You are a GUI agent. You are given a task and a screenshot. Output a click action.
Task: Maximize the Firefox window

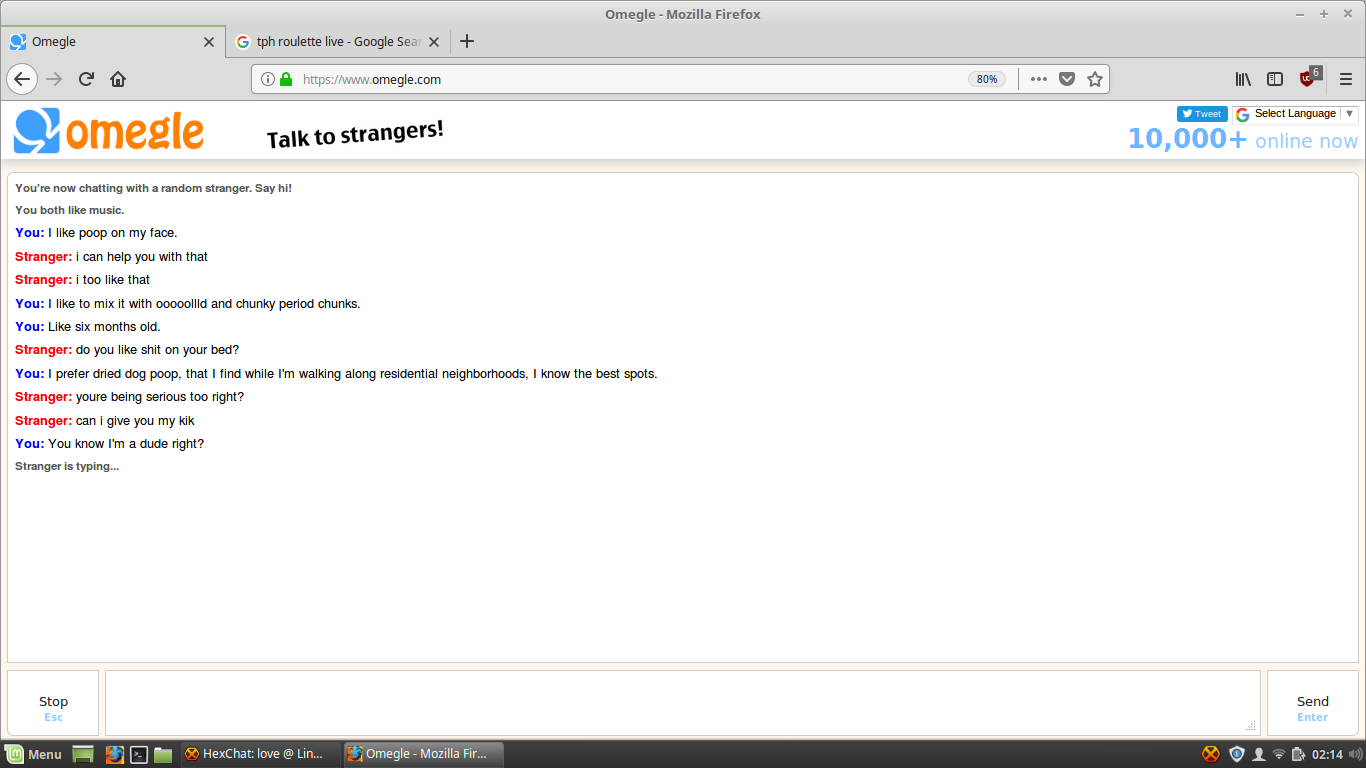point(1324,14)
